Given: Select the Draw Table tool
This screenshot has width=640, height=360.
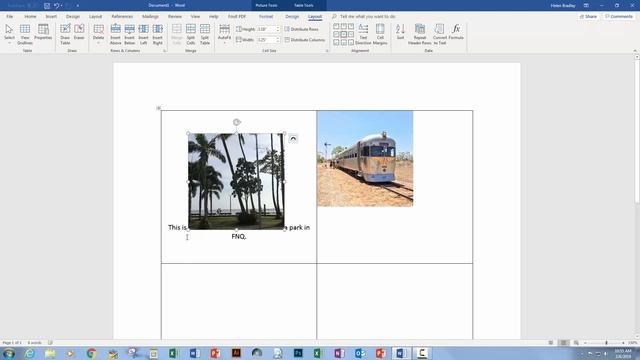Looking at the screenshot, I should (x=65, y=34).
